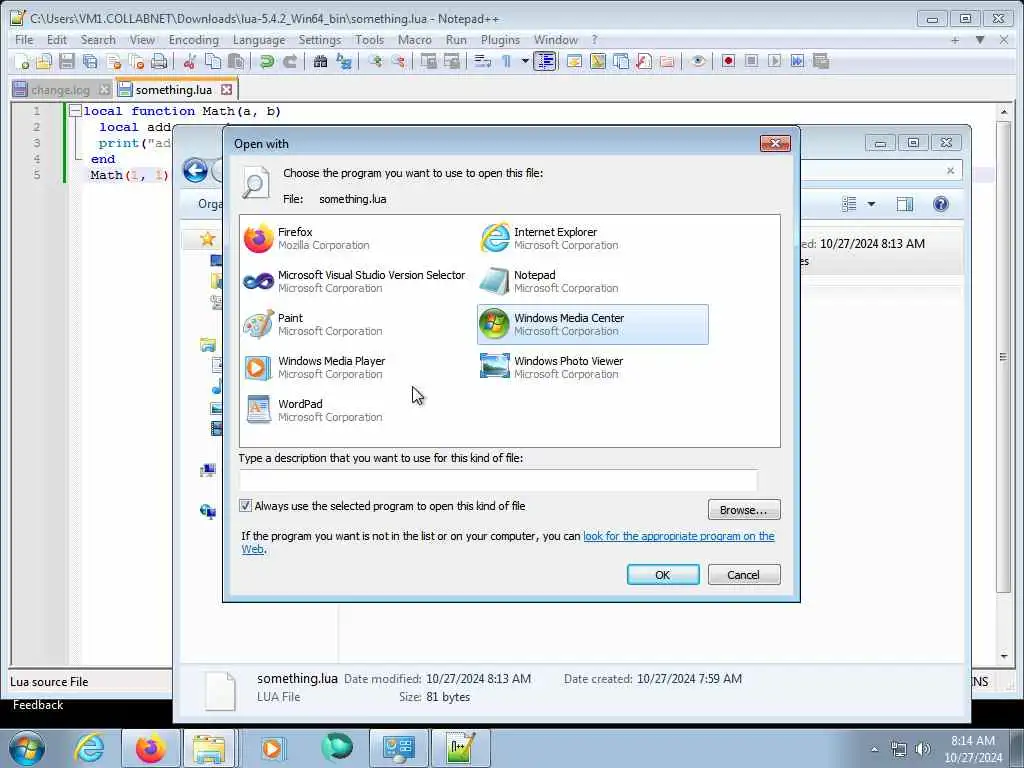Open the Plugins menu
Screen dimensions: 1024x768
500,40
